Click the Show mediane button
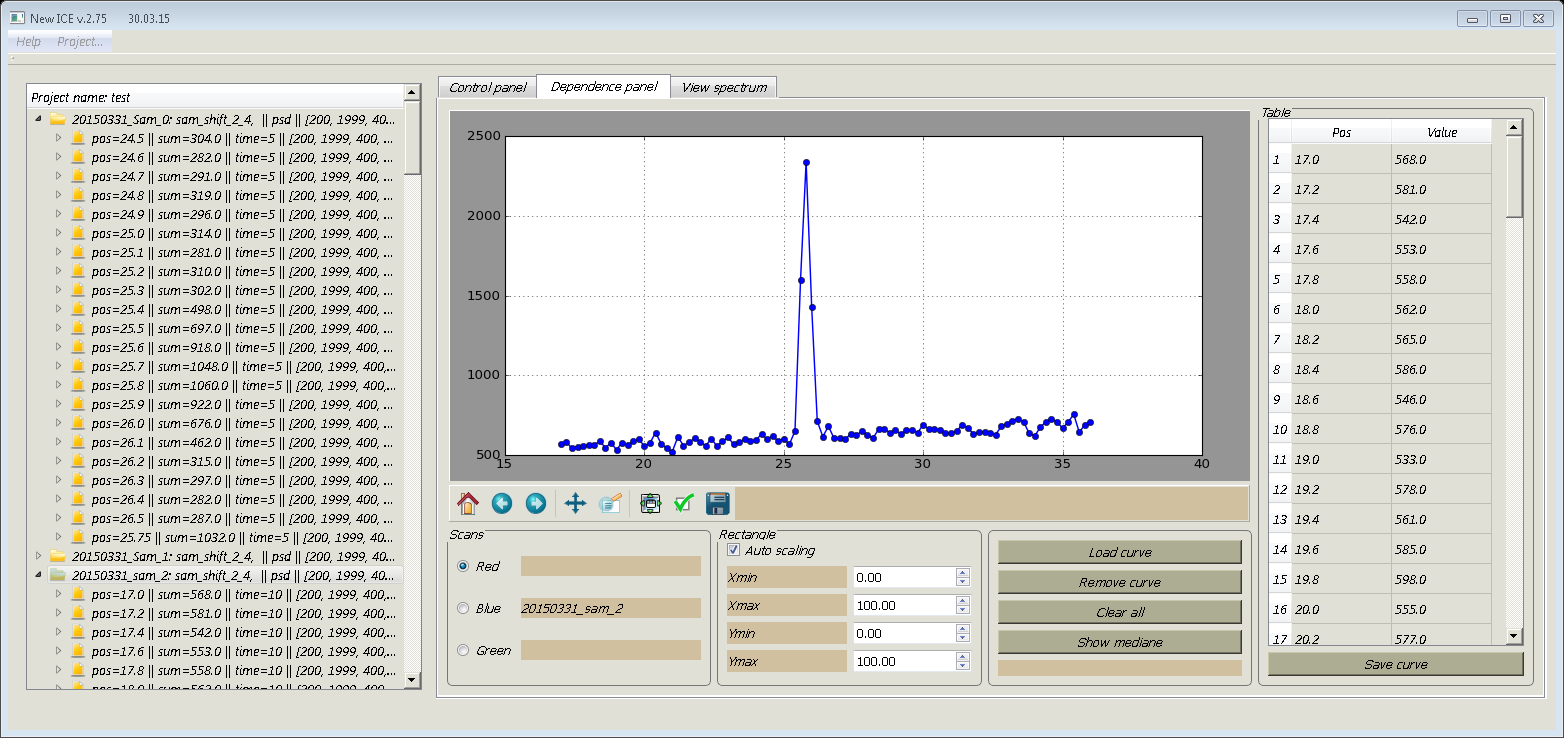The width and height of the screenshot is (1564, 738). tap(1119, 642)
